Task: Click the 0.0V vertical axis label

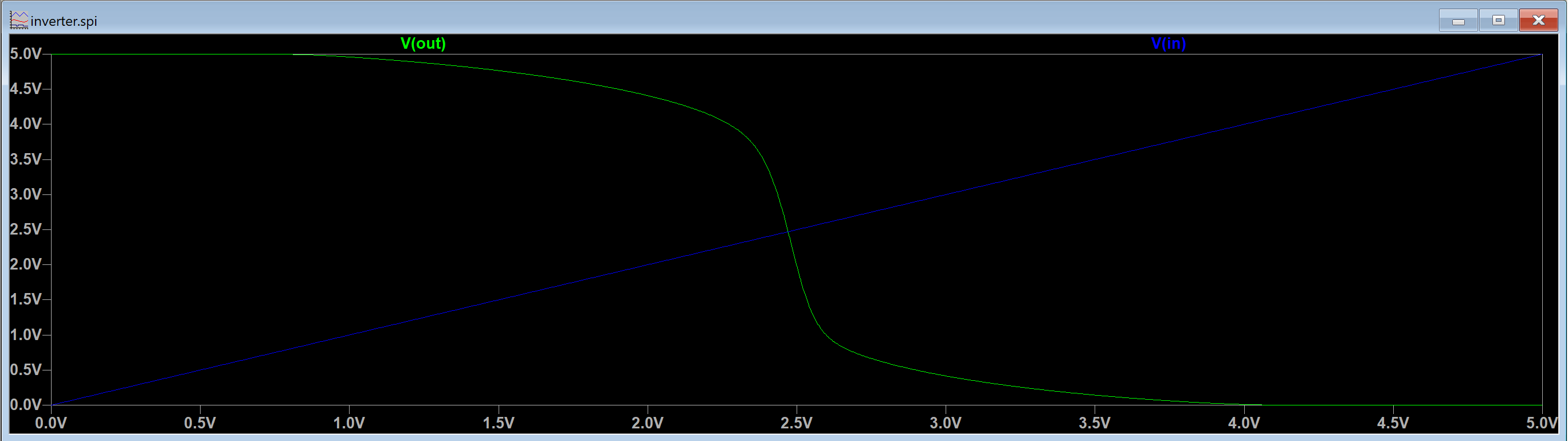Action: point(26,404)
